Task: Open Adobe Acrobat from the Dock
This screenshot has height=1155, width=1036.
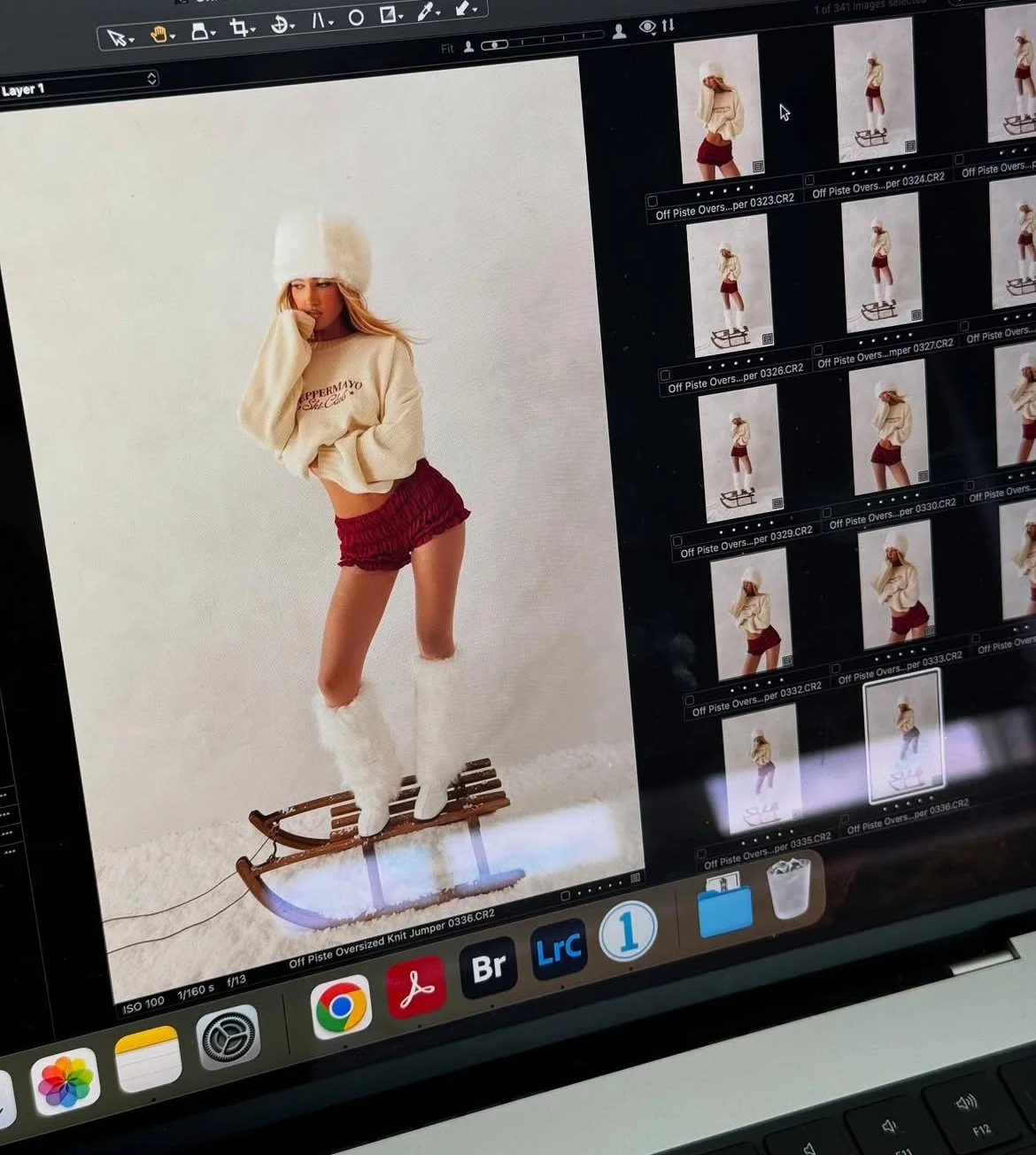Action: click(415, 987)
